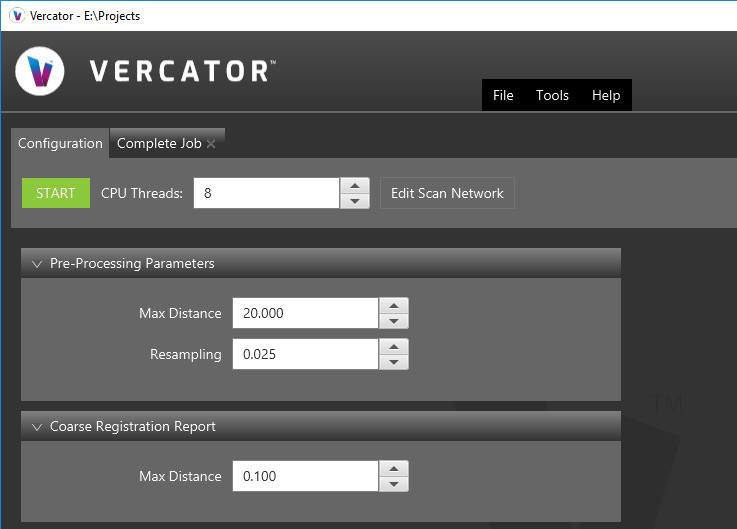Focus Pre-Processing Max Distance field
Viewport: 737px width, 529px height.
tap(305, 313)
